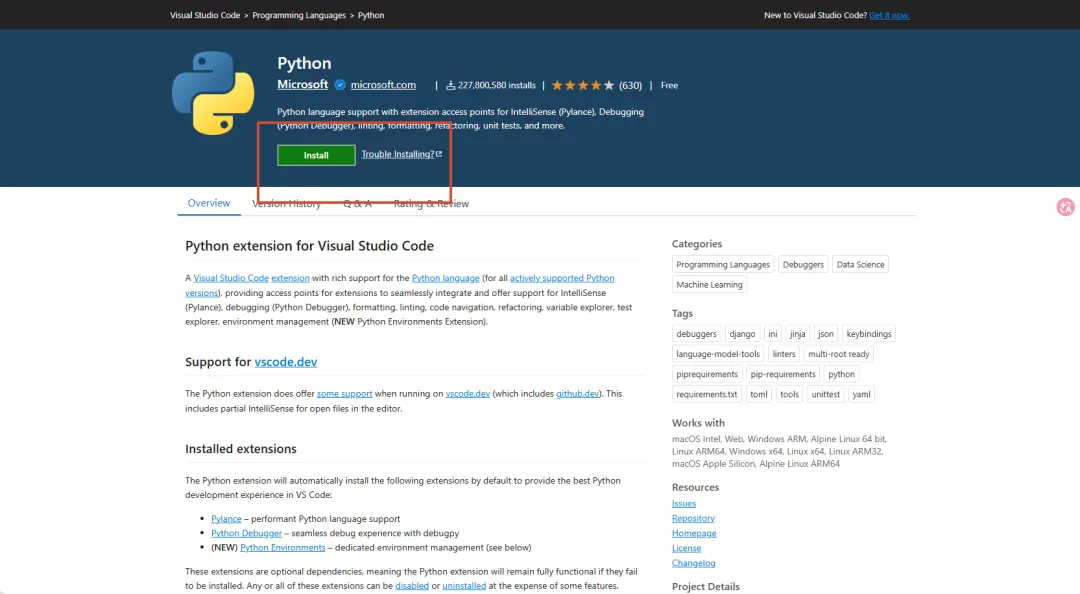Open the Repository resource link
This screenshot has height=594, width=1080.
694,518
